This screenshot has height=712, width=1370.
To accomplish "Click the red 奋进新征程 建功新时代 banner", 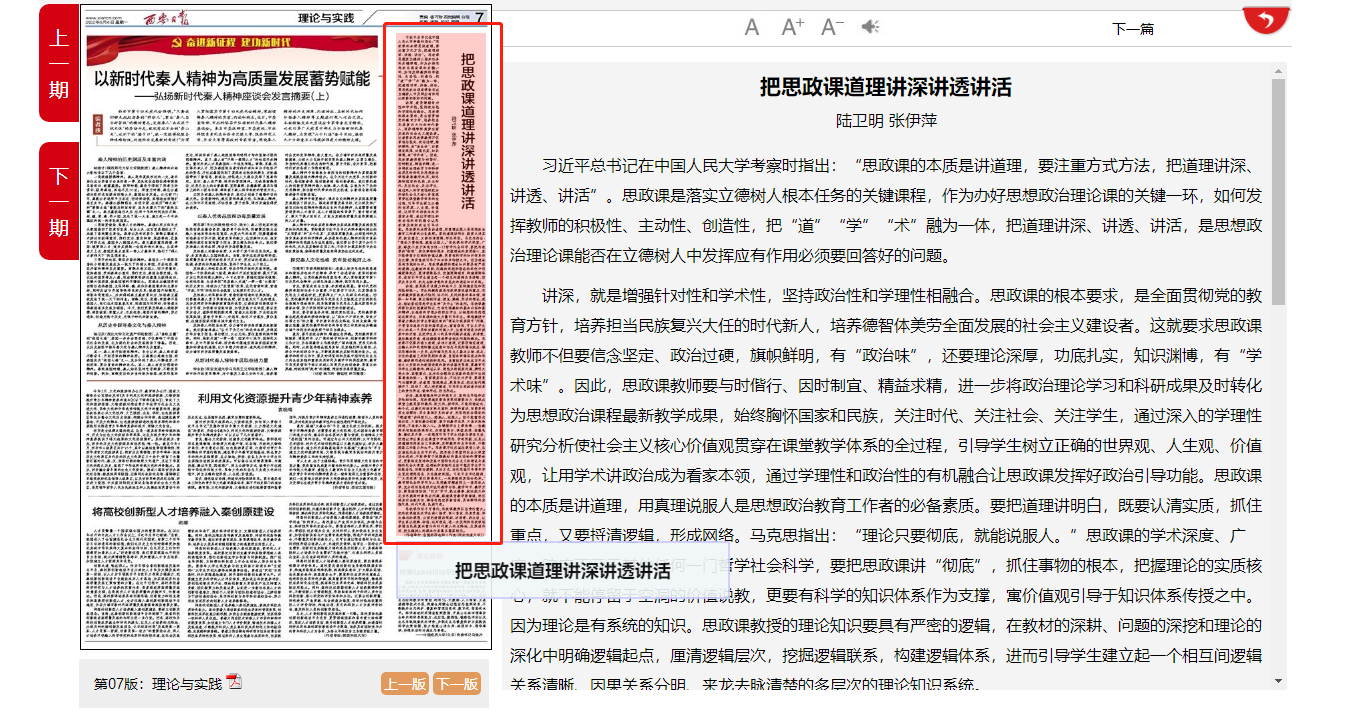I will tap(232, 44).
